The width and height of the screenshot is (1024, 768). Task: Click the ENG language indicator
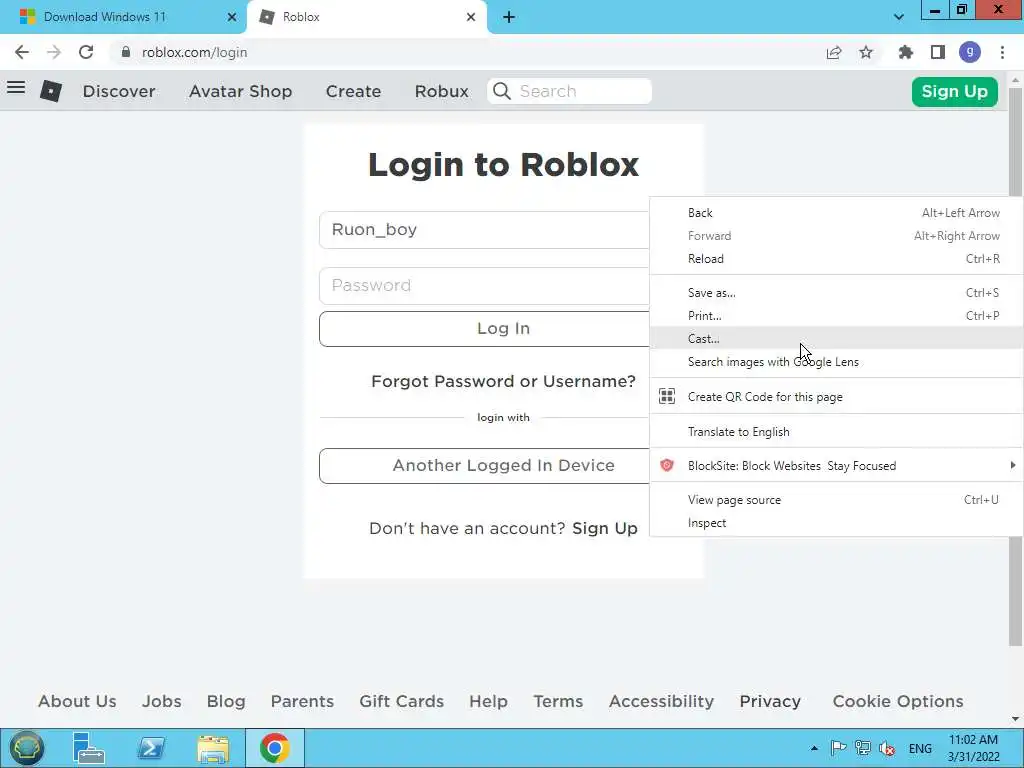point(920,748)
